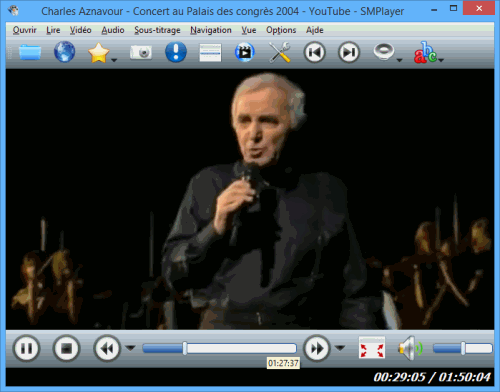The width and height of the screenshot is (500, 392).
Task: Open the Audio menu
Action: pos(113,30)
